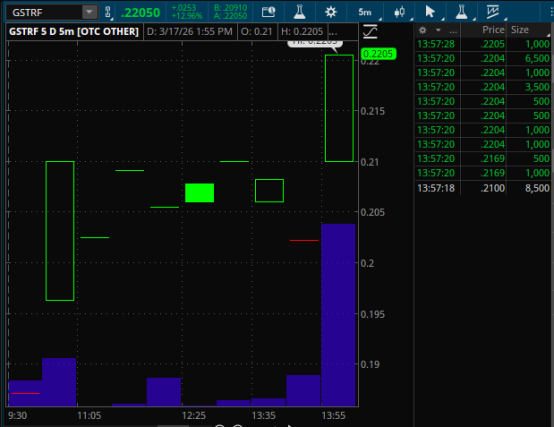Open the flask icon next to pointer tool

point(461,12)
